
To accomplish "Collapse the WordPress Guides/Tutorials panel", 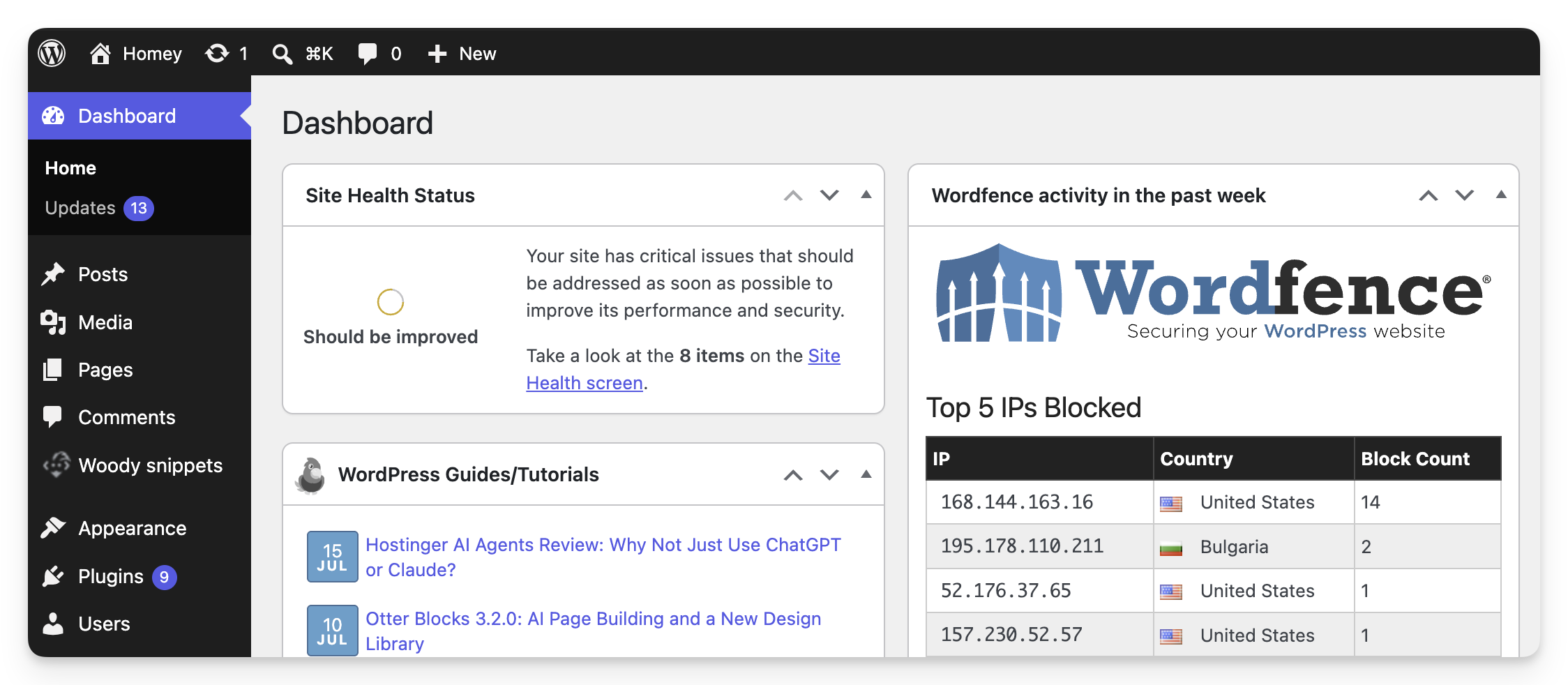I will [x=866, y=474].
